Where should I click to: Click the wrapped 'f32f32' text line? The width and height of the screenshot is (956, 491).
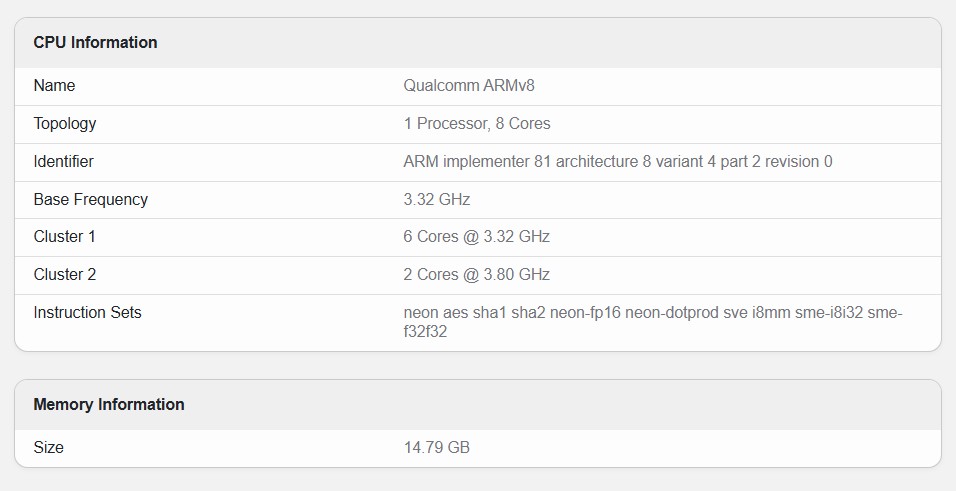pos(425,332)
